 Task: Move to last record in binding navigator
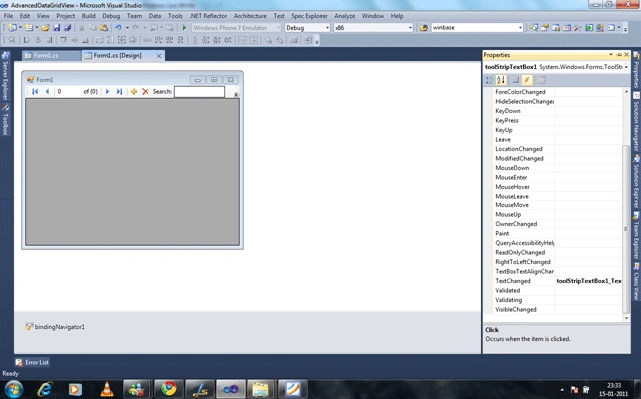point(119,92)
